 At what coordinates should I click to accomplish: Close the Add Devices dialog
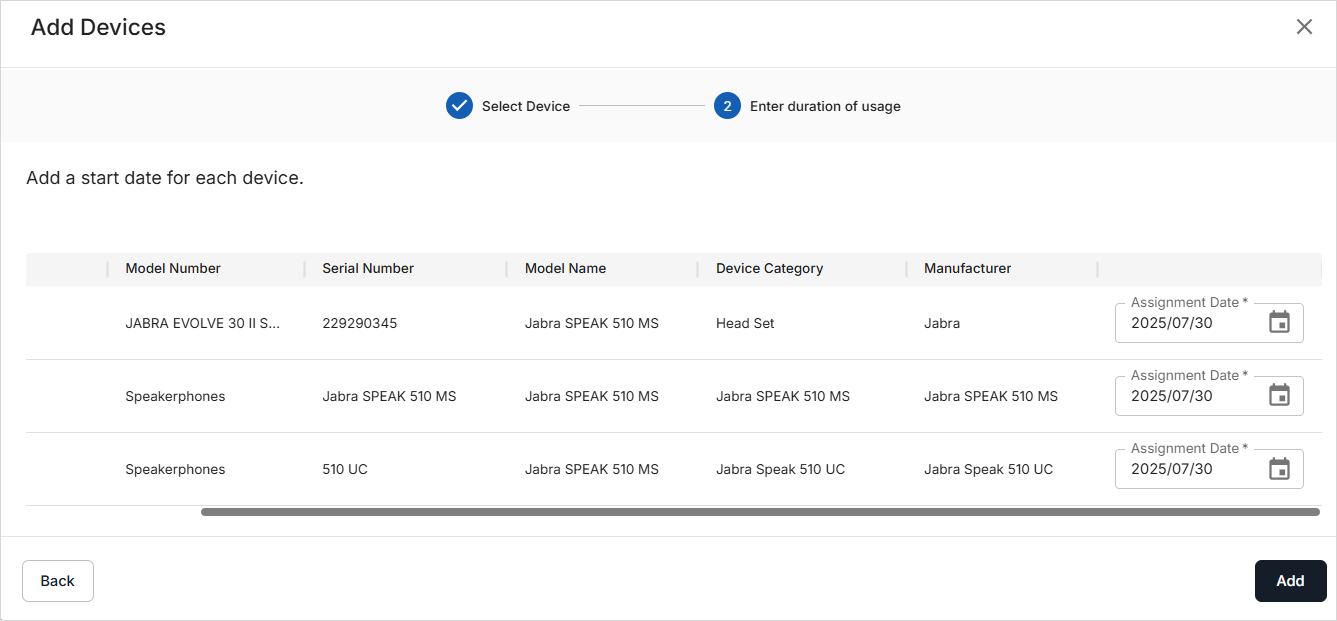1304,27
